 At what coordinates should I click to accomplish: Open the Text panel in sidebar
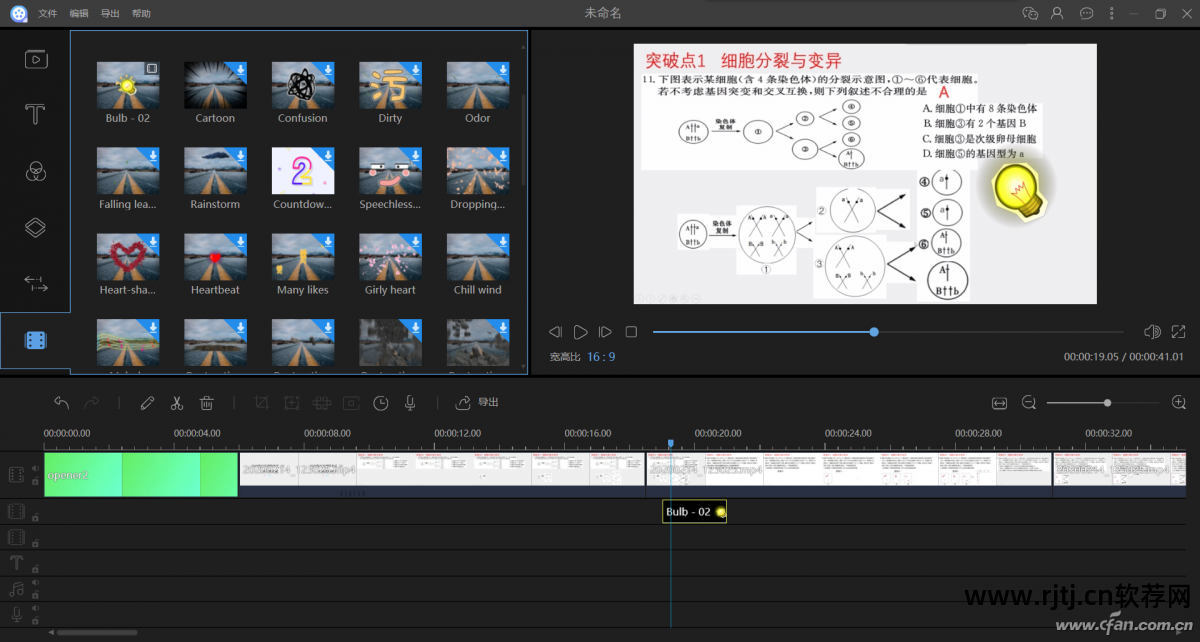pyautogui.click(x=36, y=114)
